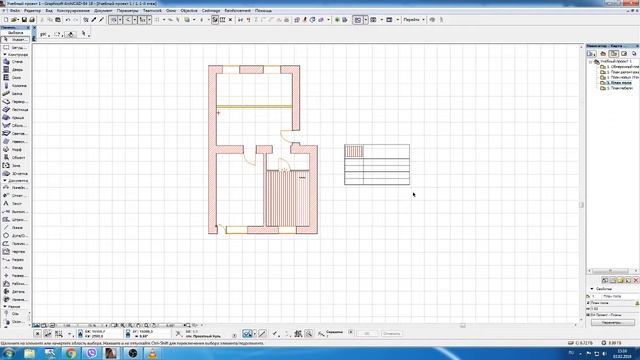Open Viber from the taskbar
Image resolution: width=640 pixels, height=360 pixels.
point(92,353)
